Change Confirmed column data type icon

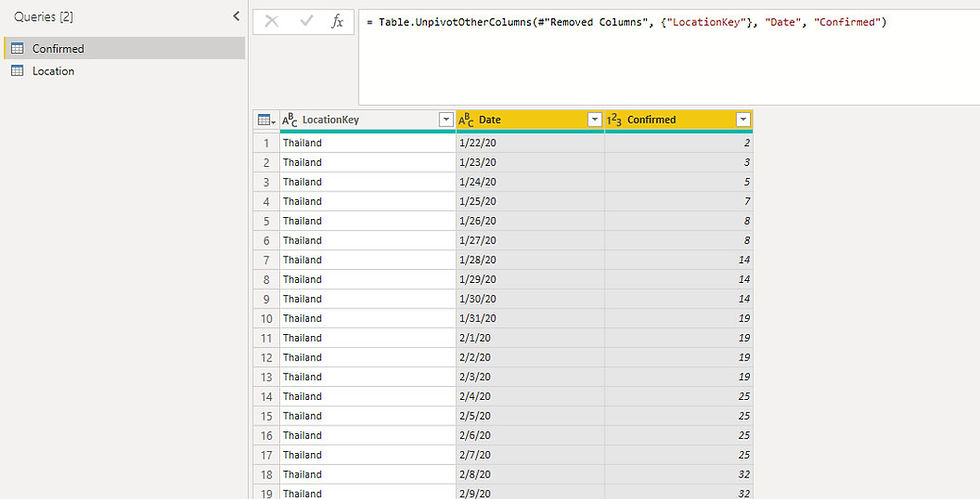pos(614,119)
